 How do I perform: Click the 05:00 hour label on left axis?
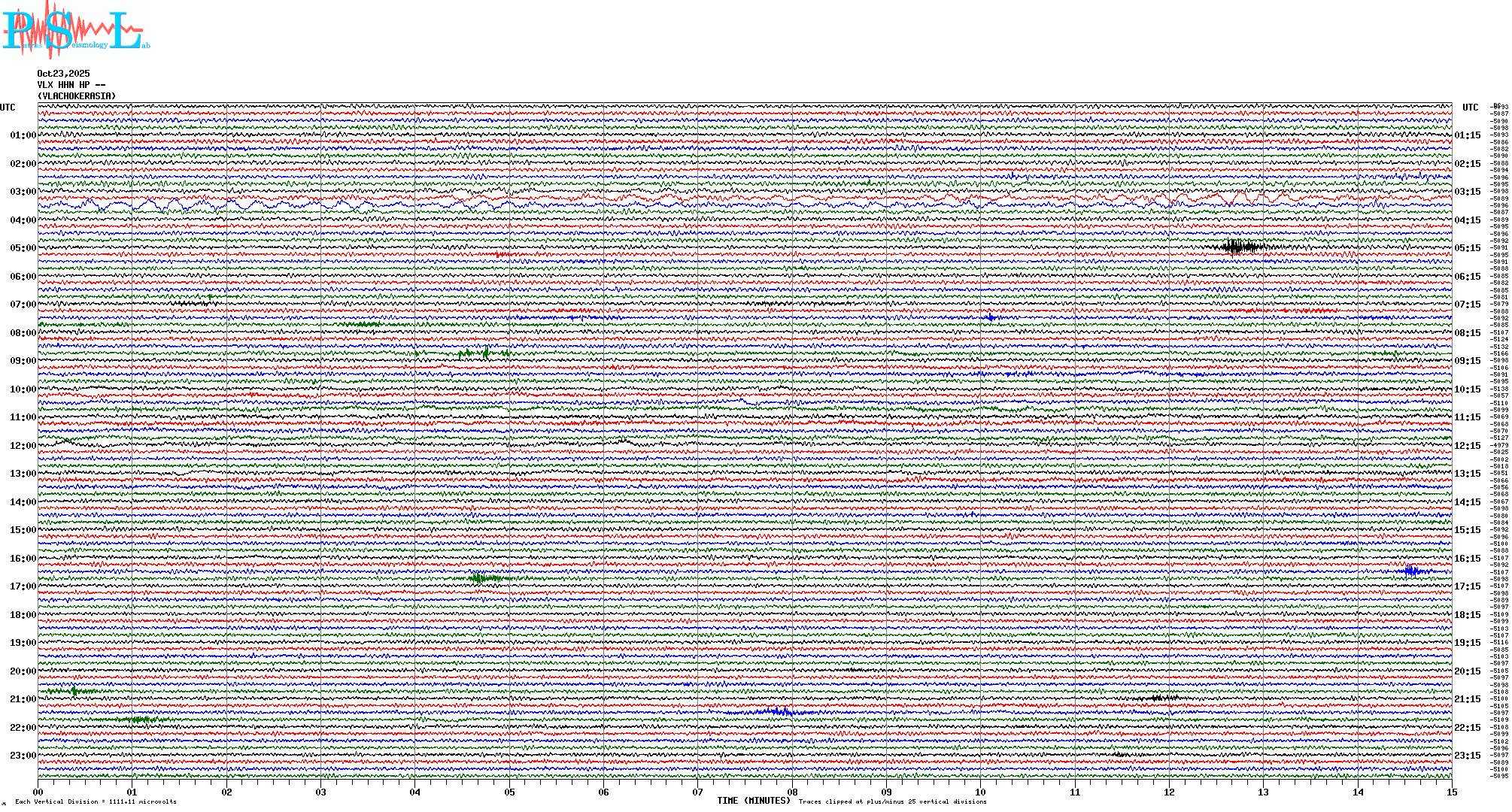coord(23,248)
